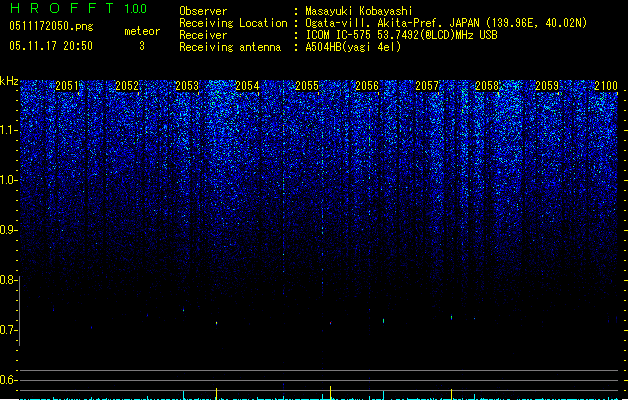Select the file name 0511172050.png

click(x=51, y=26)
